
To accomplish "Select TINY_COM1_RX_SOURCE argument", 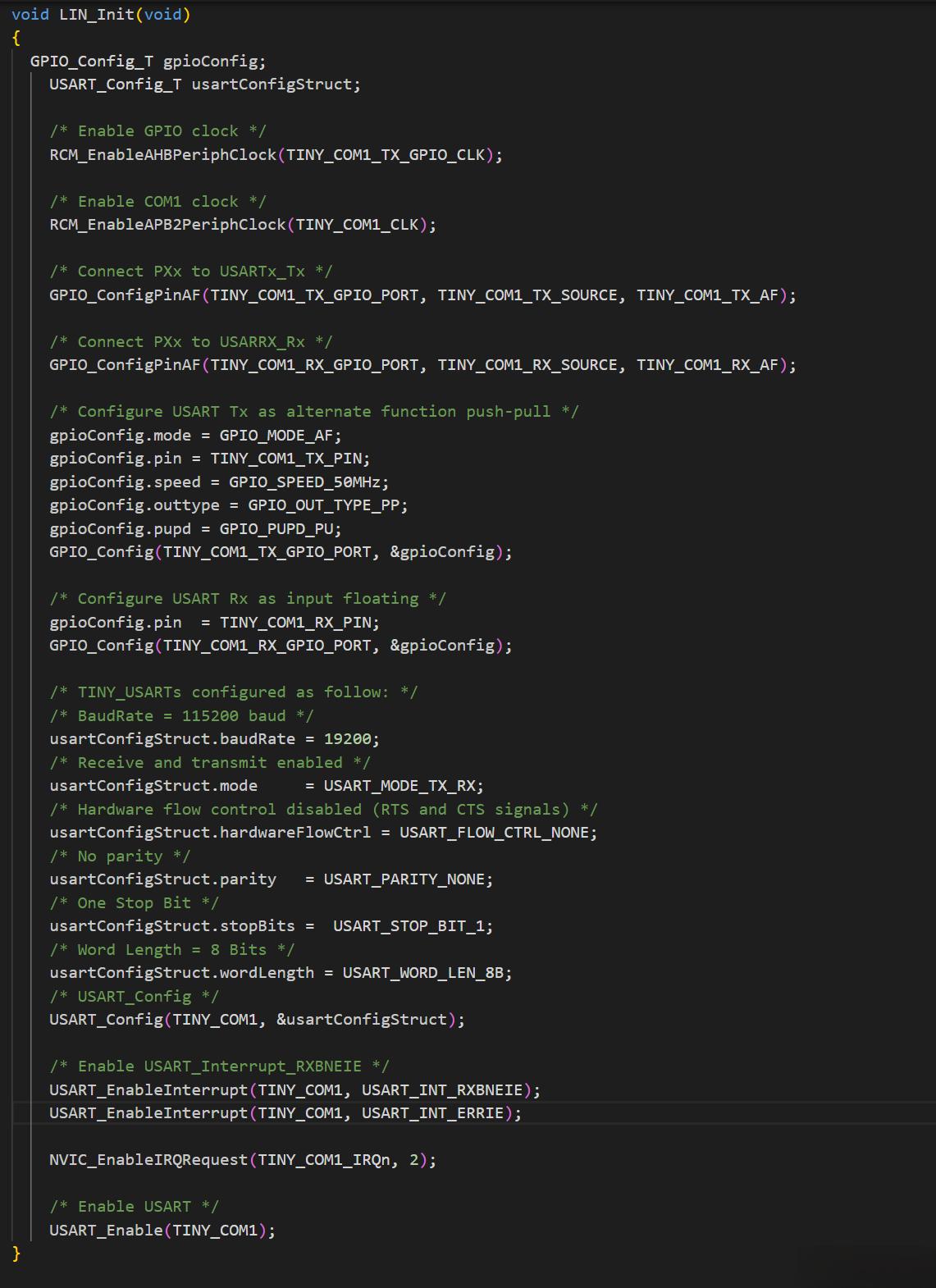I will [527, 365].
